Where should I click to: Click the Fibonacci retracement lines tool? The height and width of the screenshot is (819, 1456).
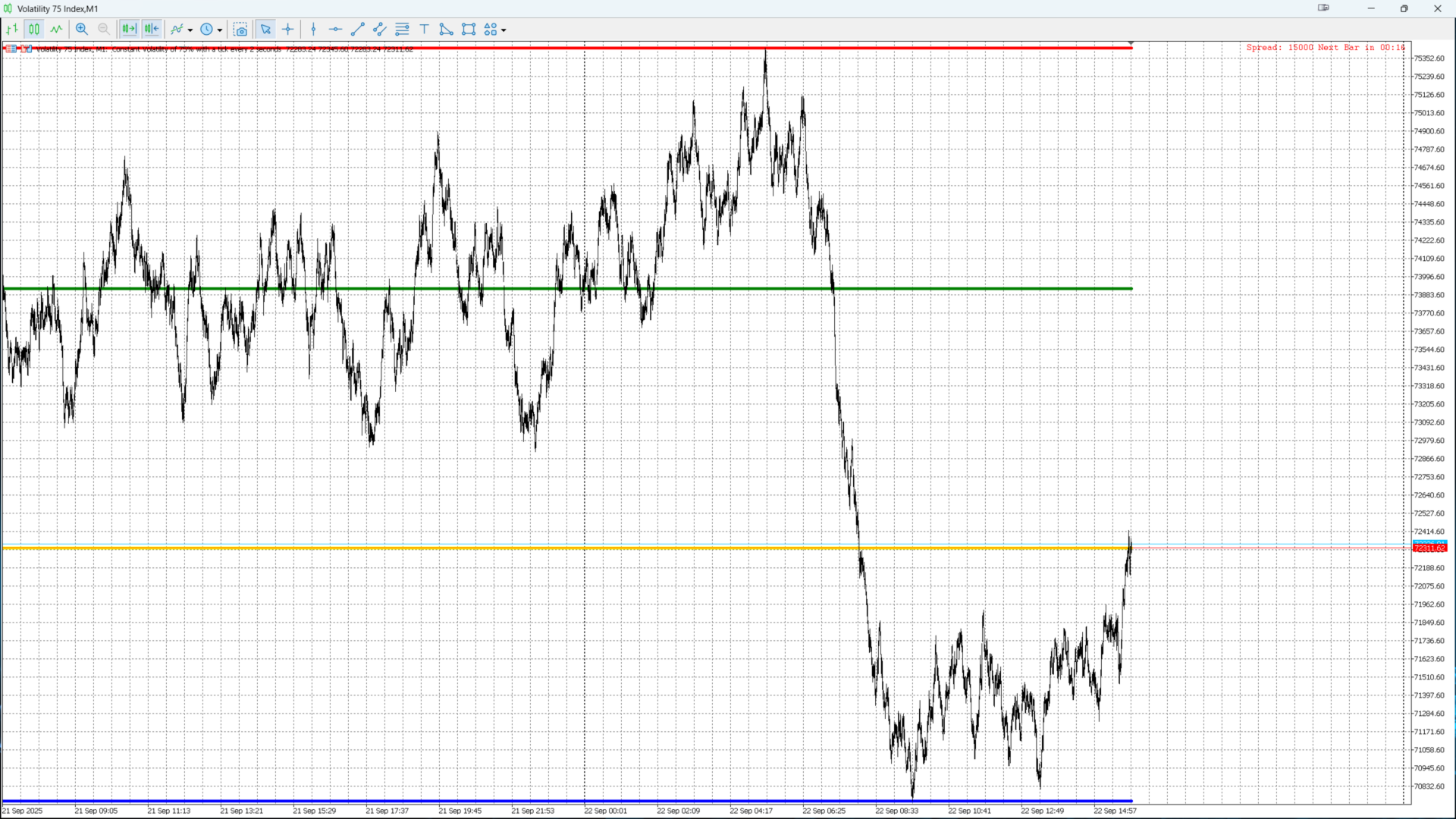pyautogui.click(x=402, y=30)
